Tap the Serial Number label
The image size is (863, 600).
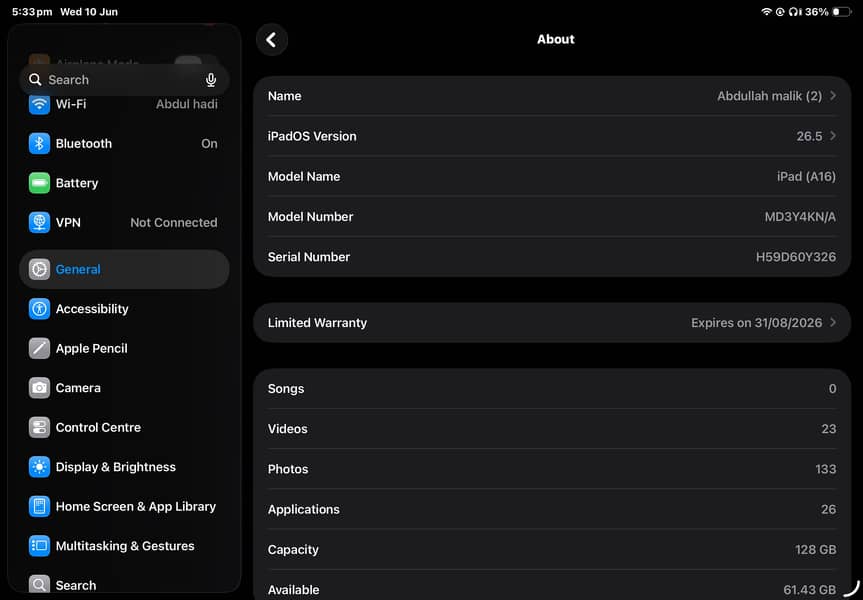[x=308, y=257]
